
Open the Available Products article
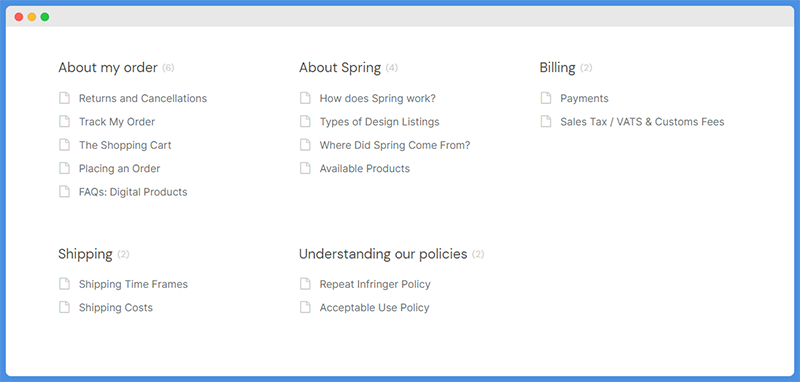coord(365,169)
